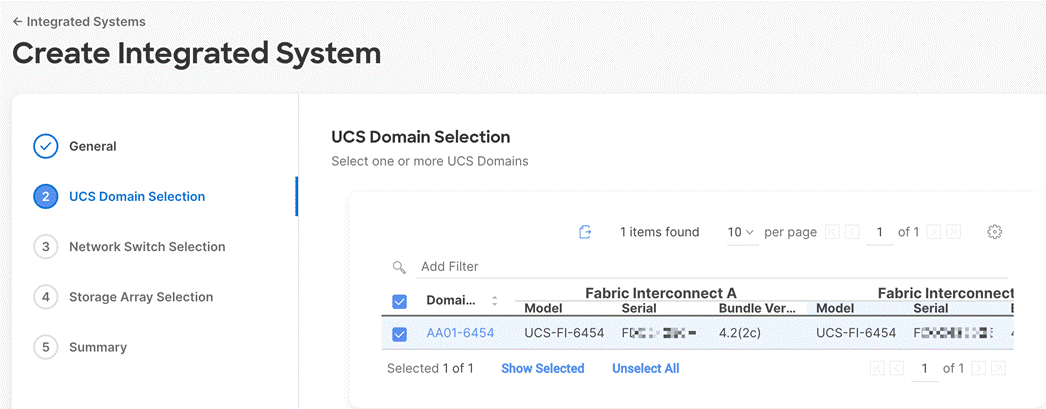Go to first page using top pager
This screenshot has width=1046, height=409.
click(x=832, y=232)
